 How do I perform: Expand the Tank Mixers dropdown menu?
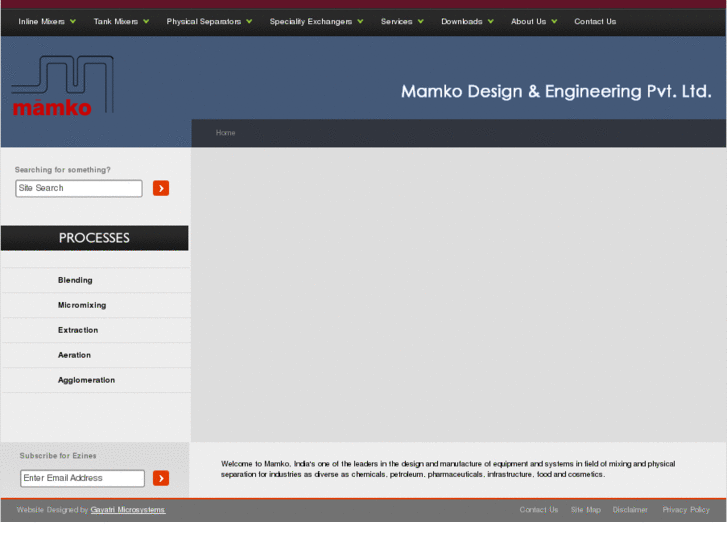[121, 21]
